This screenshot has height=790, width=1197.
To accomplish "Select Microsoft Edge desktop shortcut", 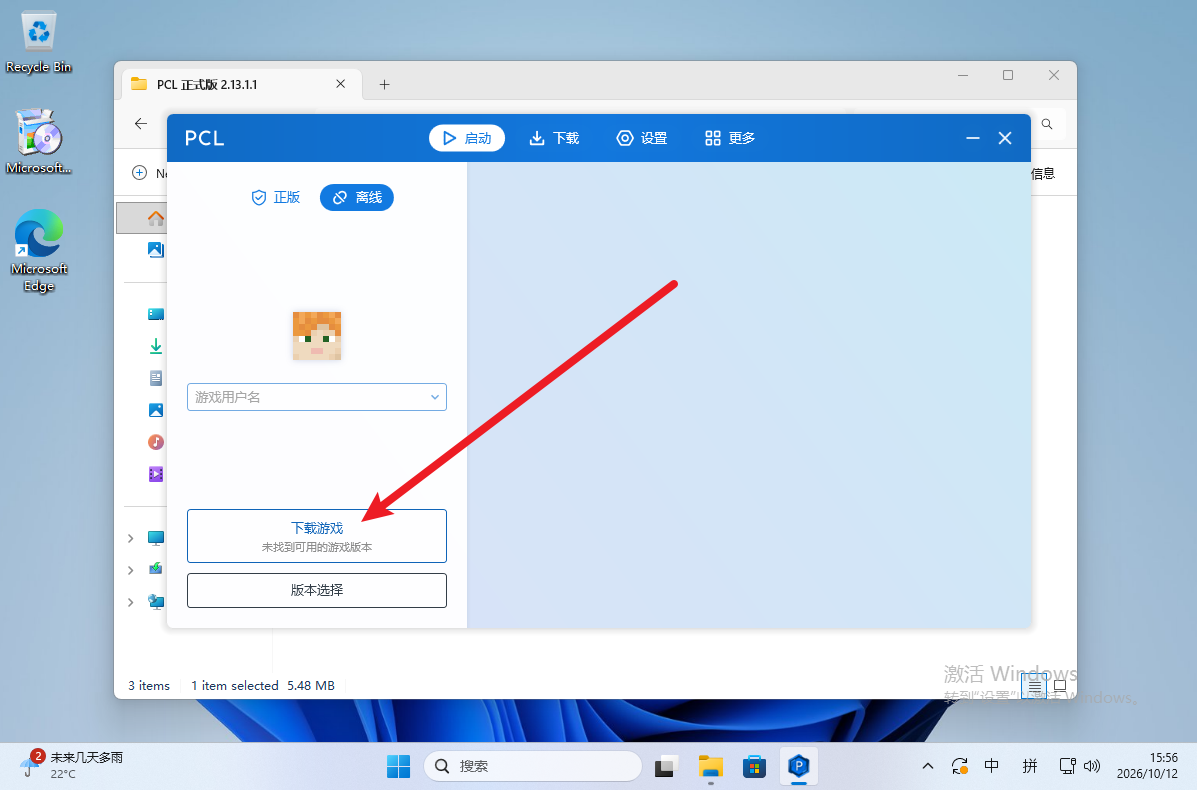I will click(38, 251).
